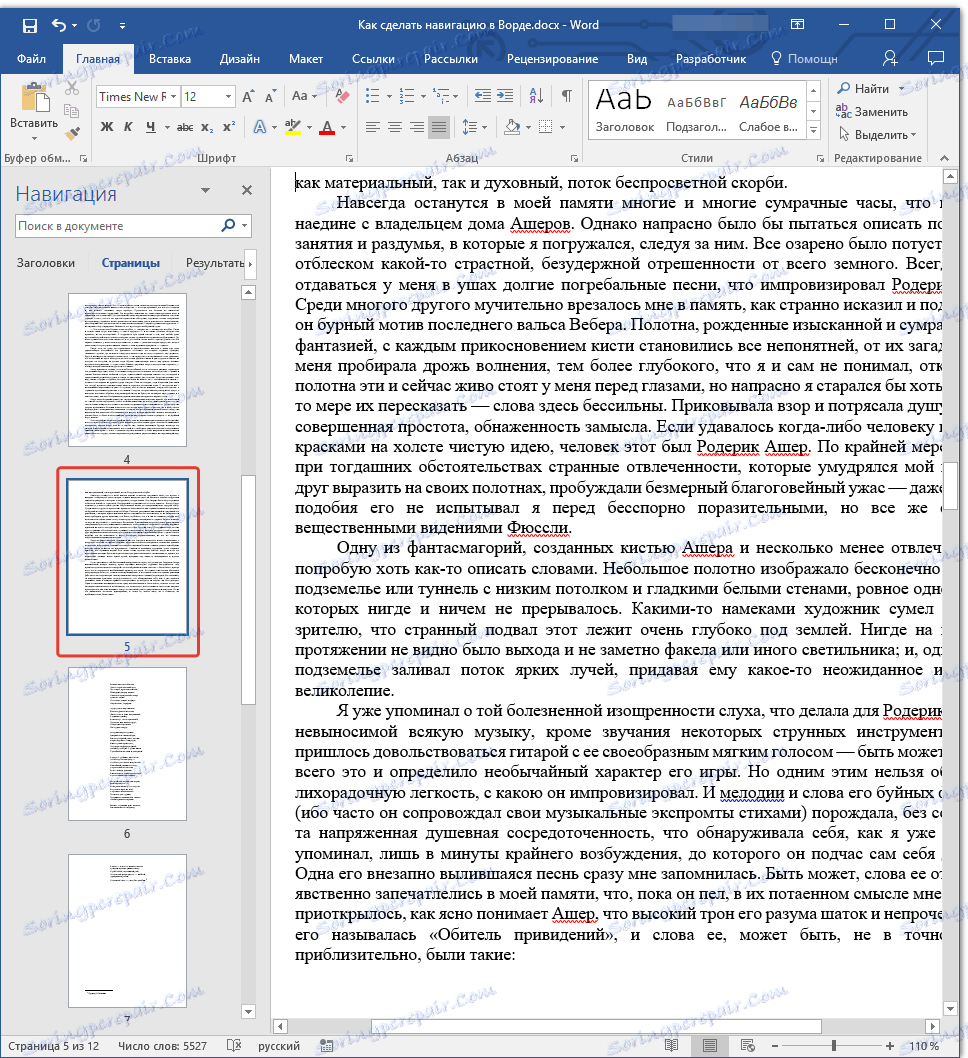Toggle justify text alignment

coord(439,127)
